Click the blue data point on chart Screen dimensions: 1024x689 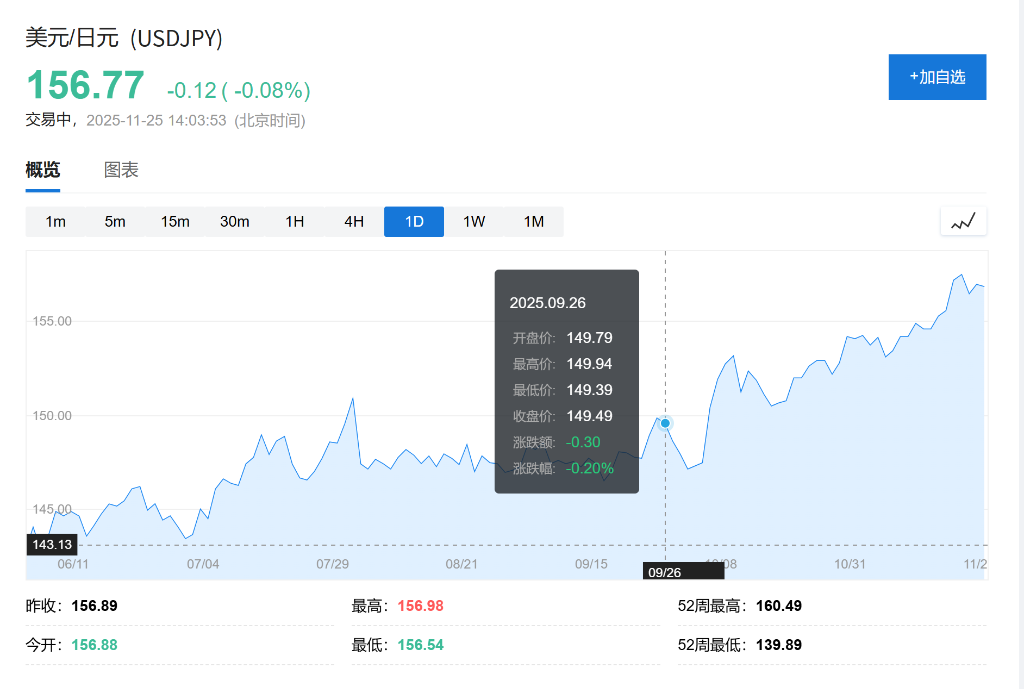[665, 423]
